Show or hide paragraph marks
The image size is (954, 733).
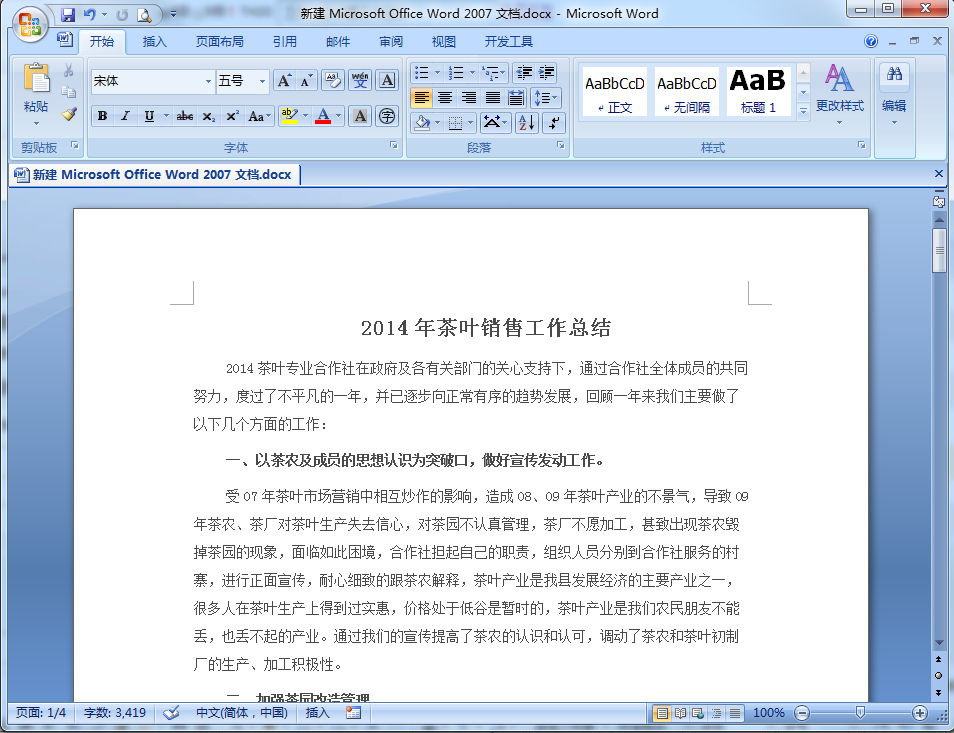[x=554, y=123]
